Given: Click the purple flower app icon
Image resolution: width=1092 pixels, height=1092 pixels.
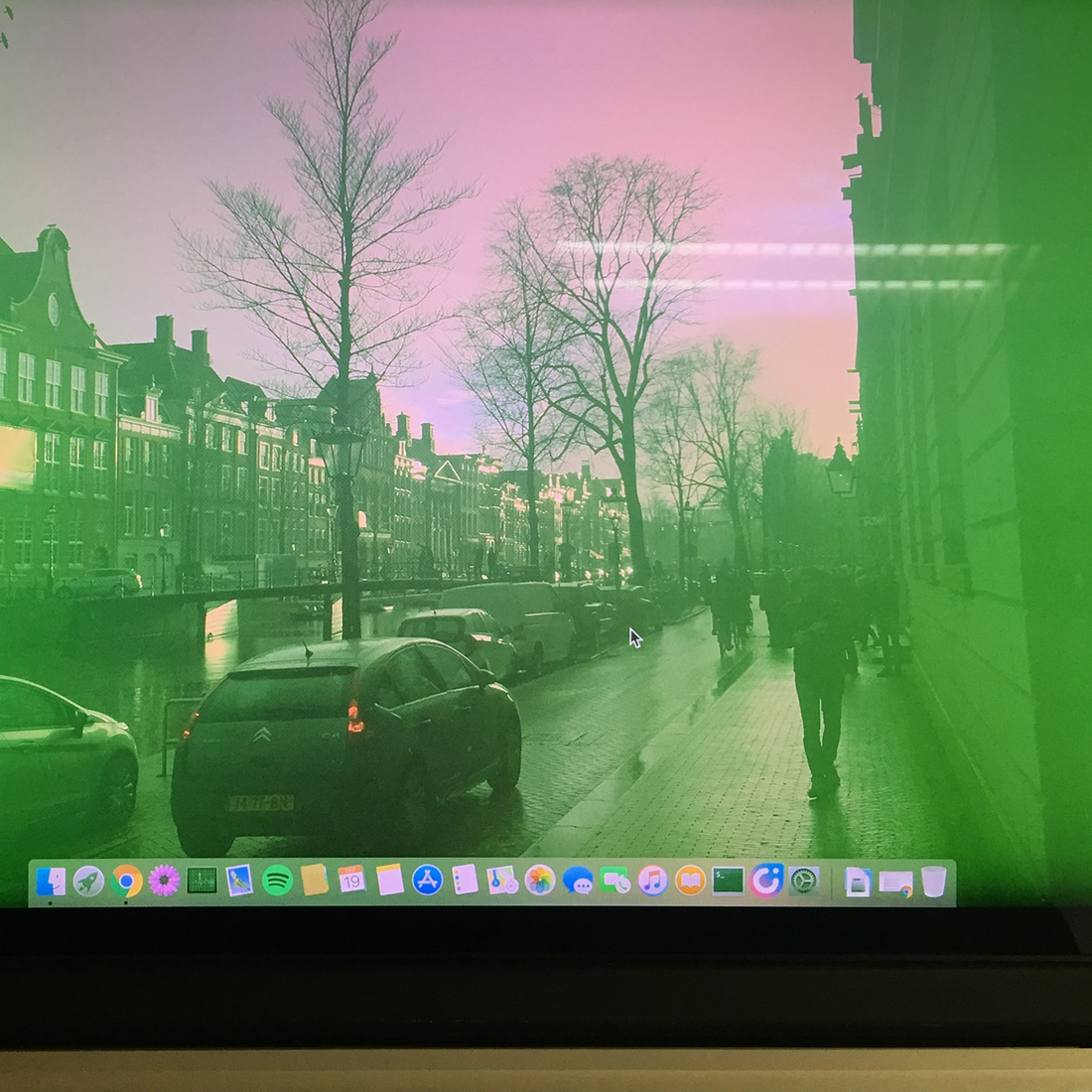Looking at the screenshot, I should point(164,881).
